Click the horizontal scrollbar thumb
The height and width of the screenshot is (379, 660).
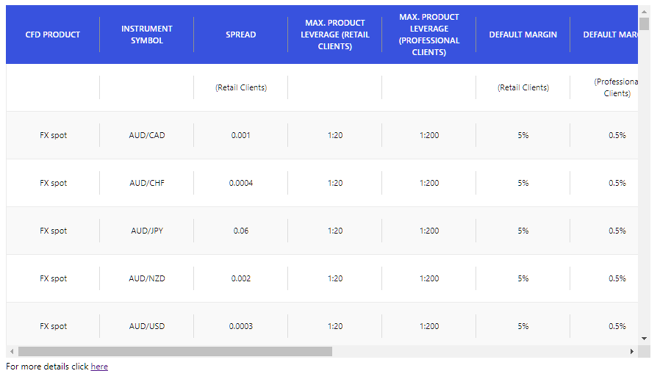click(175, 351)
